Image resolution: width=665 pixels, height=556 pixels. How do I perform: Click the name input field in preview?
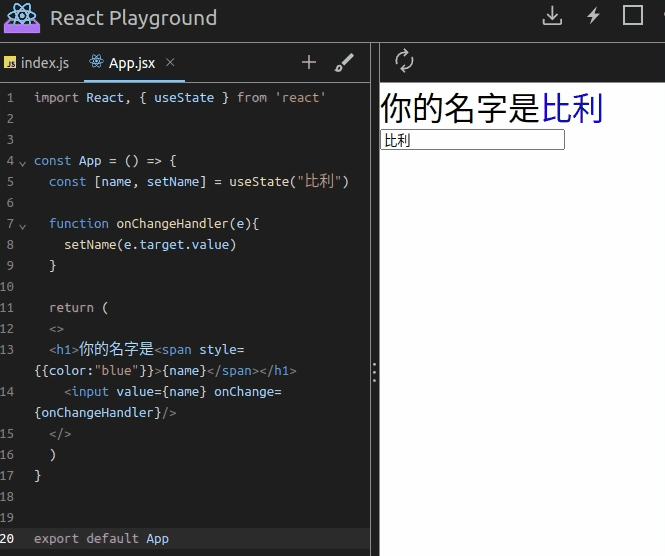(472, 140)
